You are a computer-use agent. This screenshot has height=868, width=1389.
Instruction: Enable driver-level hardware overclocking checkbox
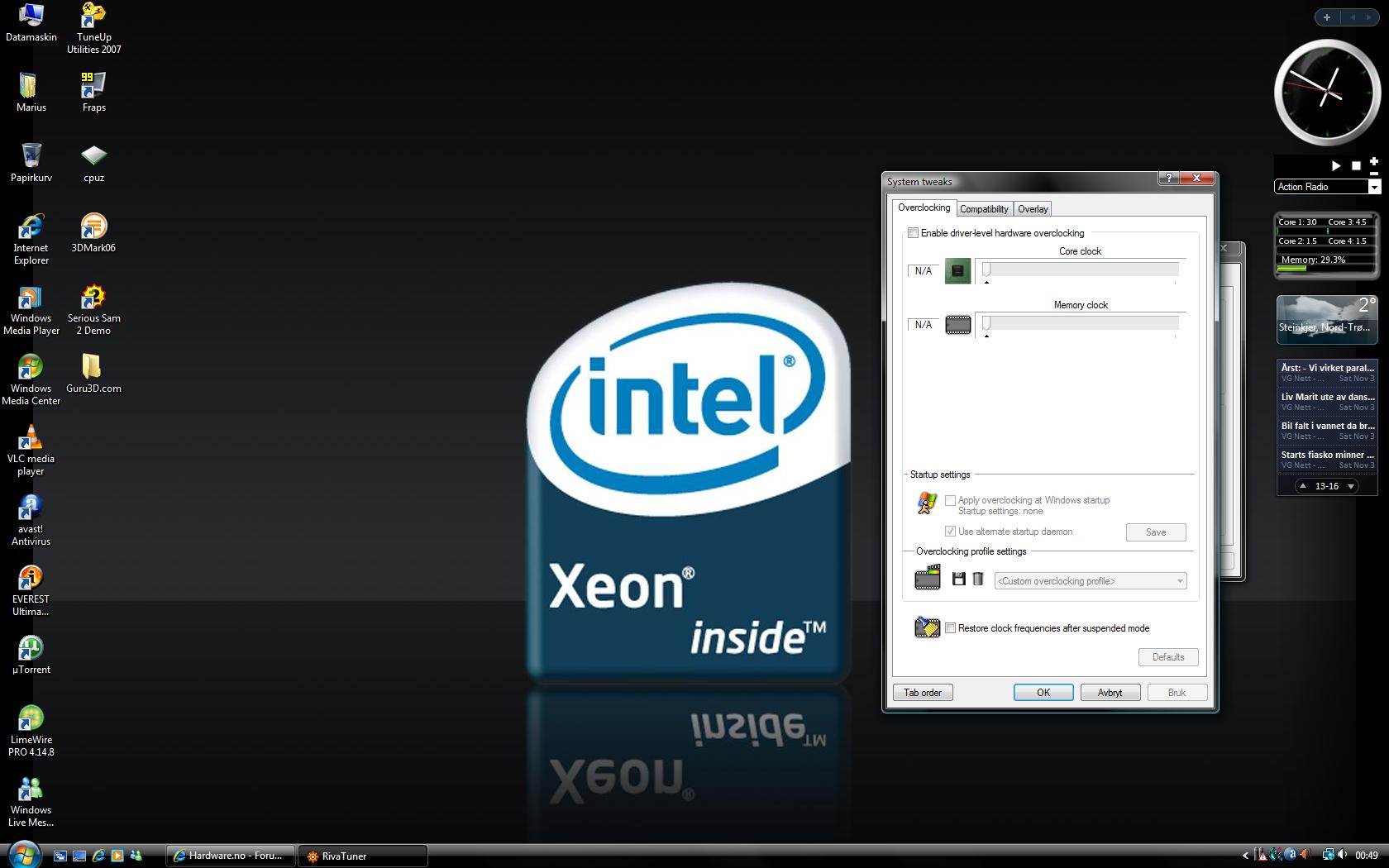click(x=913, y=233)
